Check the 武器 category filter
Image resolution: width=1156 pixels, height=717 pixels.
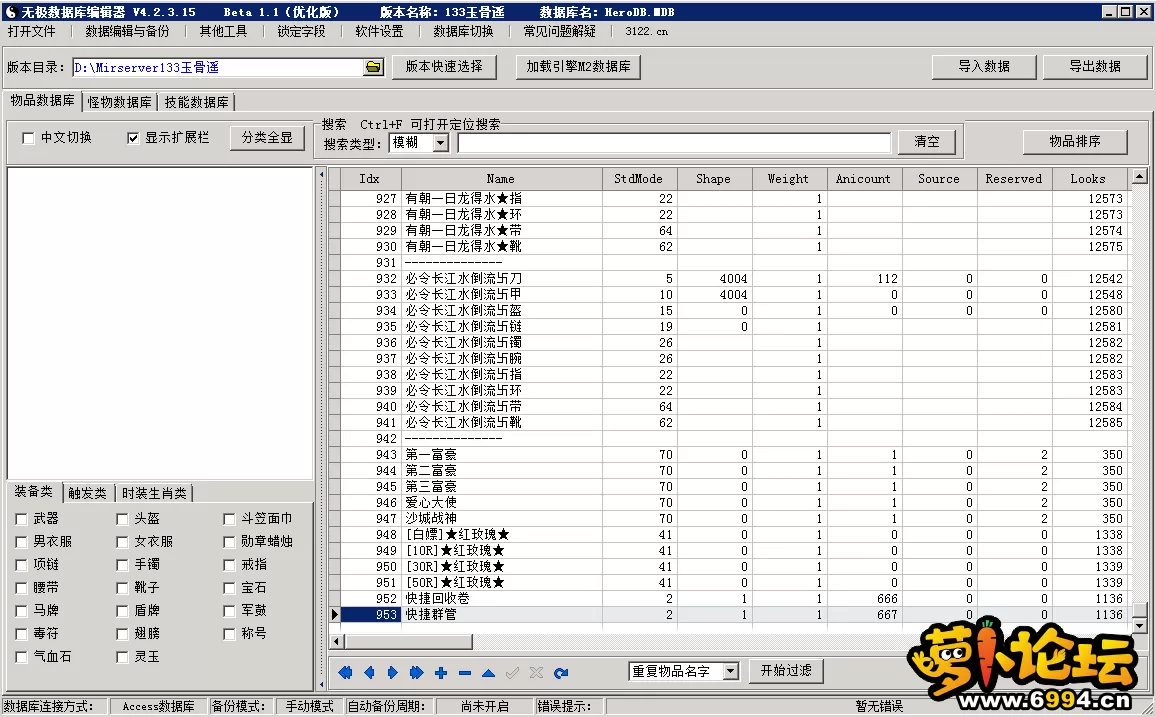[21, 520]
